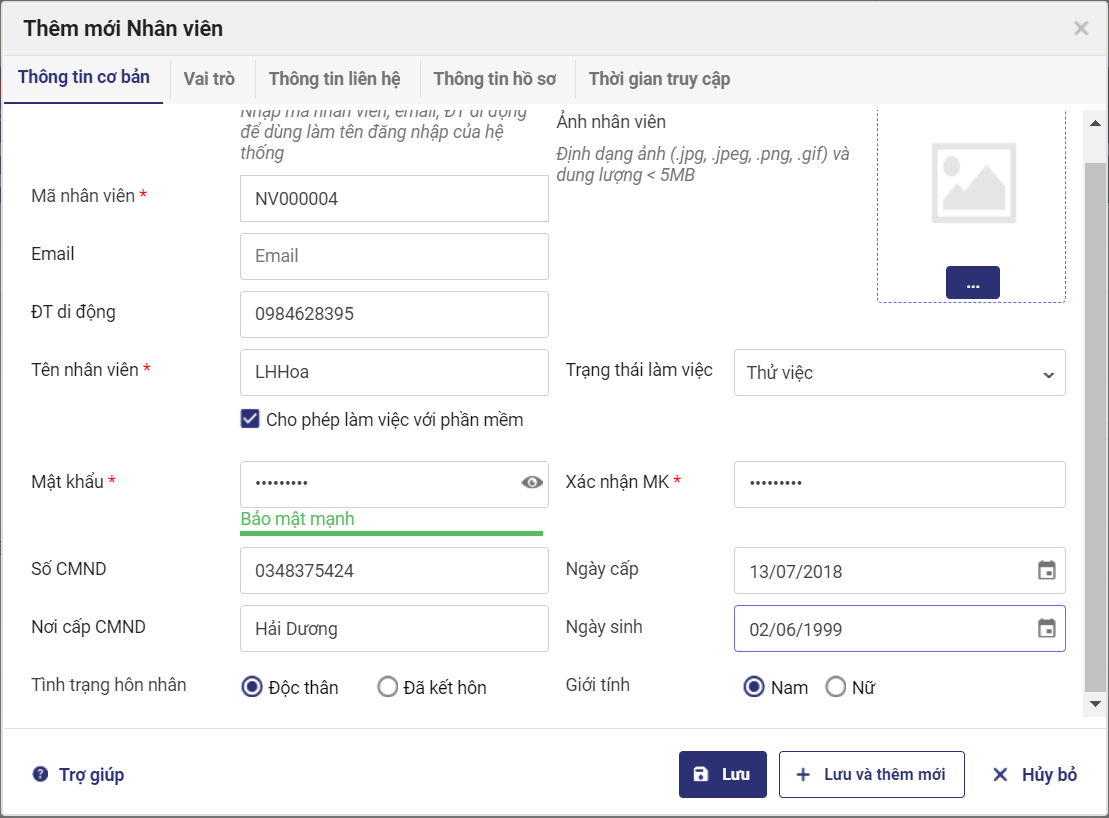The image size is (1109, 818).
Task: Go to the Thời gian truy cập tab
Action: [x=659, y=79]
